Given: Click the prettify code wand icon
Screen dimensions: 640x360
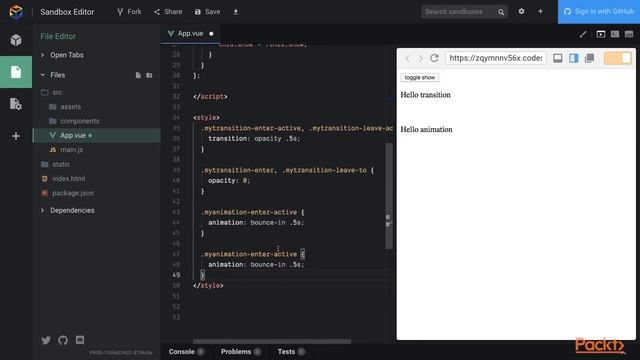Looking at the screenshot, I should (x=583, y=34).
